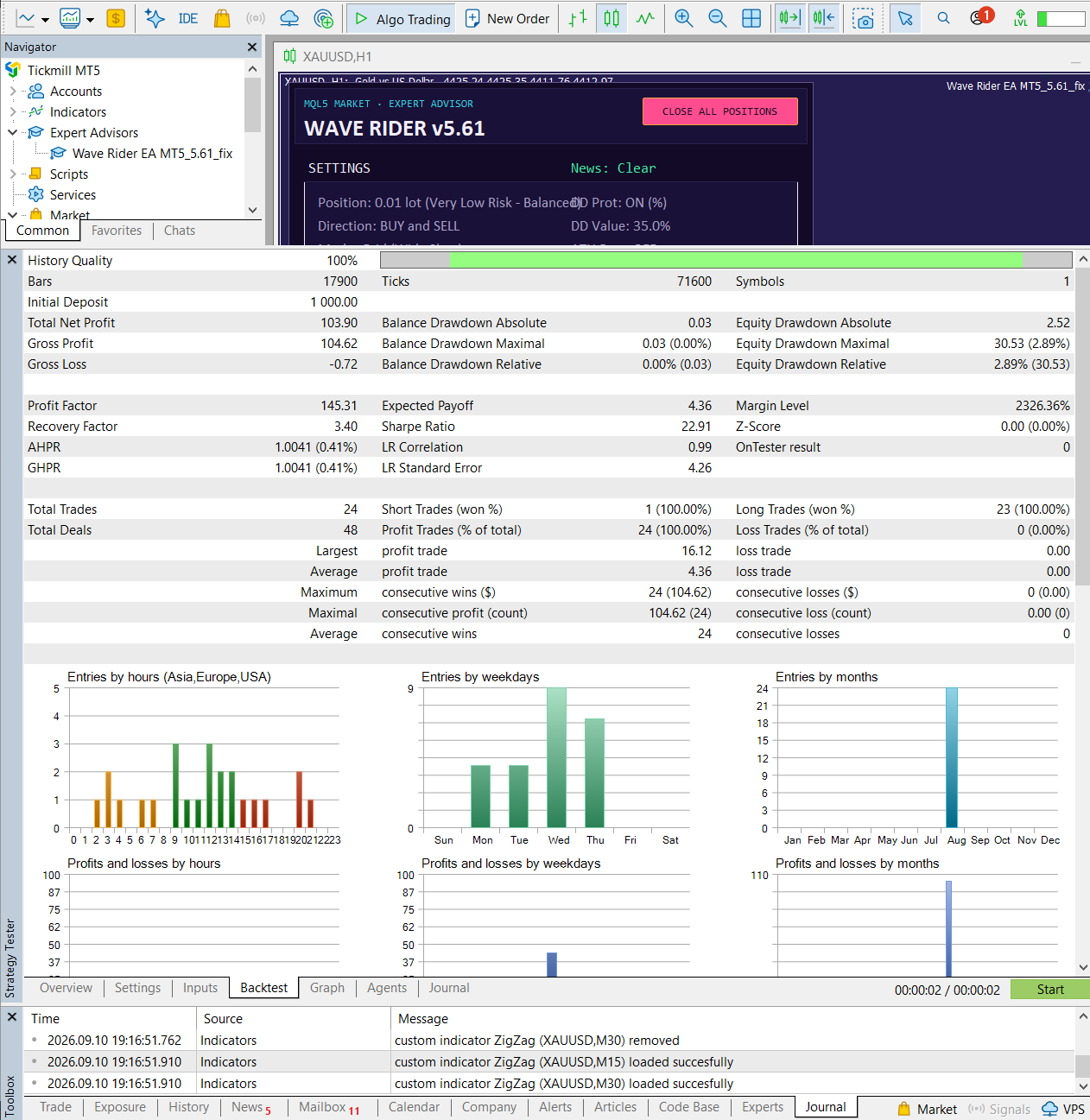This screenshot has height=1120, width=1090.
Task: Collapse the Market tree node
Action: click(x=12, y=215)
